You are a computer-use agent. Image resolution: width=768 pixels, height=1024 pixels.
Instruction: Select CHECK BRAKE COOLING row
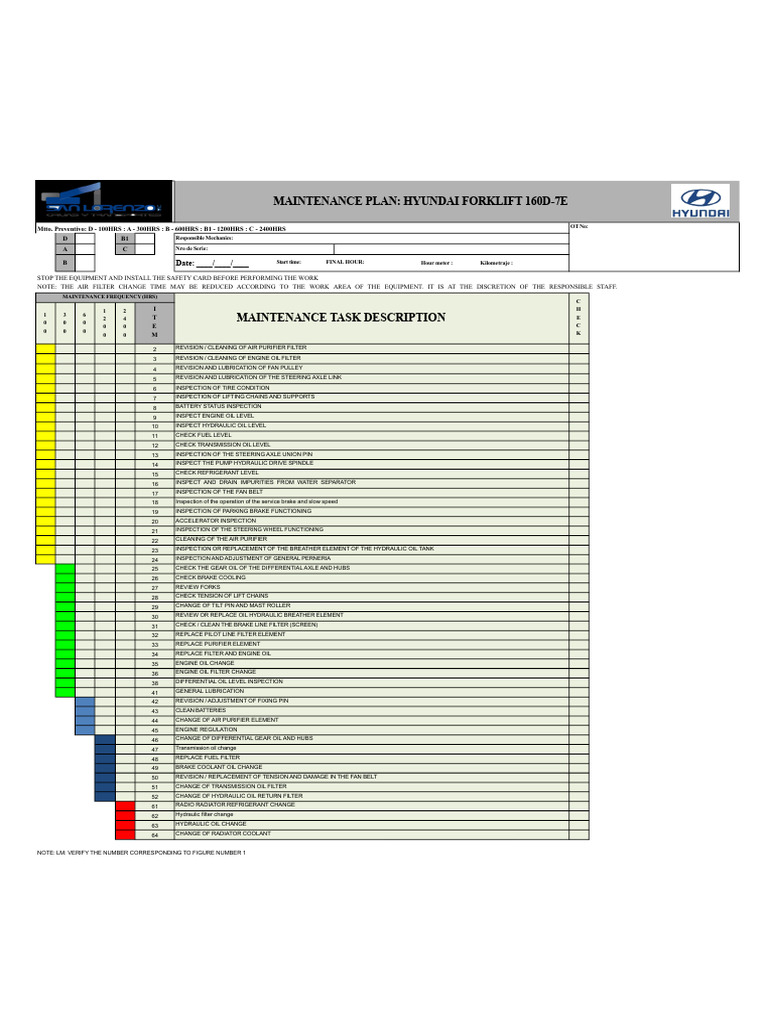(x=372, y=577)
